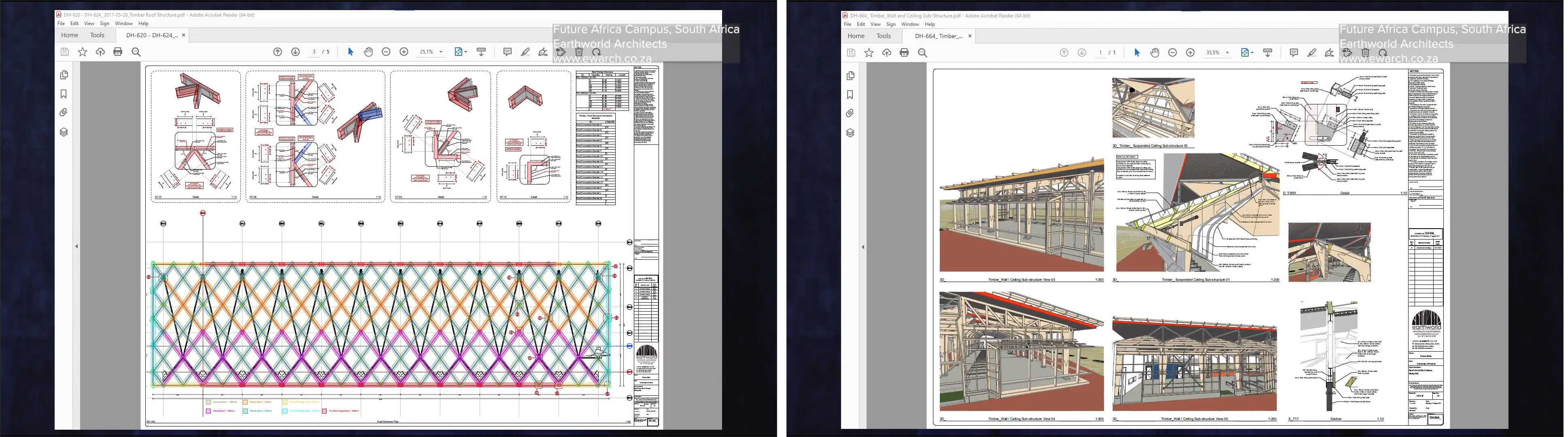Screen dimensions: 1568x437
Task: Choose hand pan tool in DH-620 window
Action: (368, 52)
